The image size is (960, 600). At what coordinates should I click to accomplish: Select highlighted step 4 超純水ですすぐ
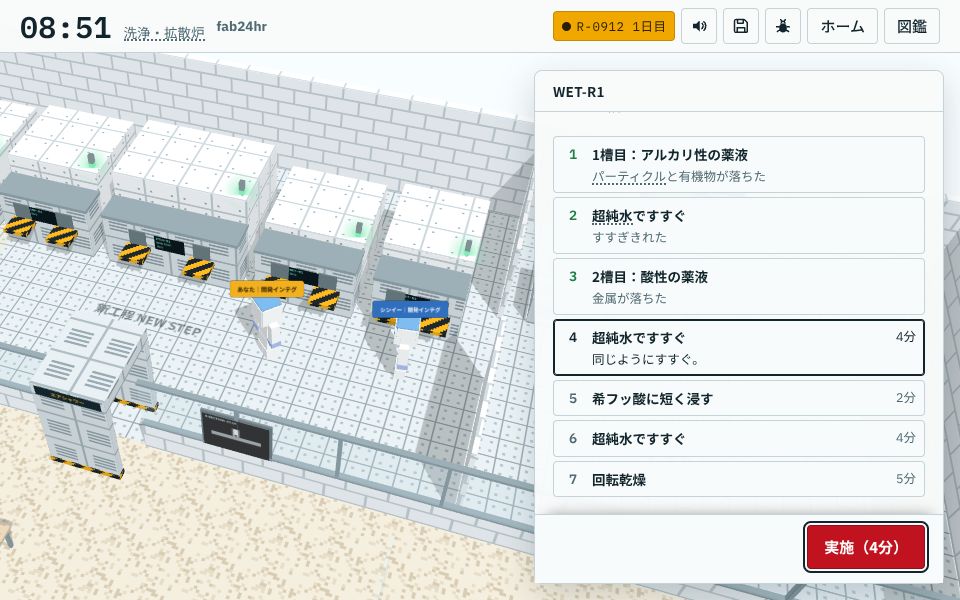point(738,347)
